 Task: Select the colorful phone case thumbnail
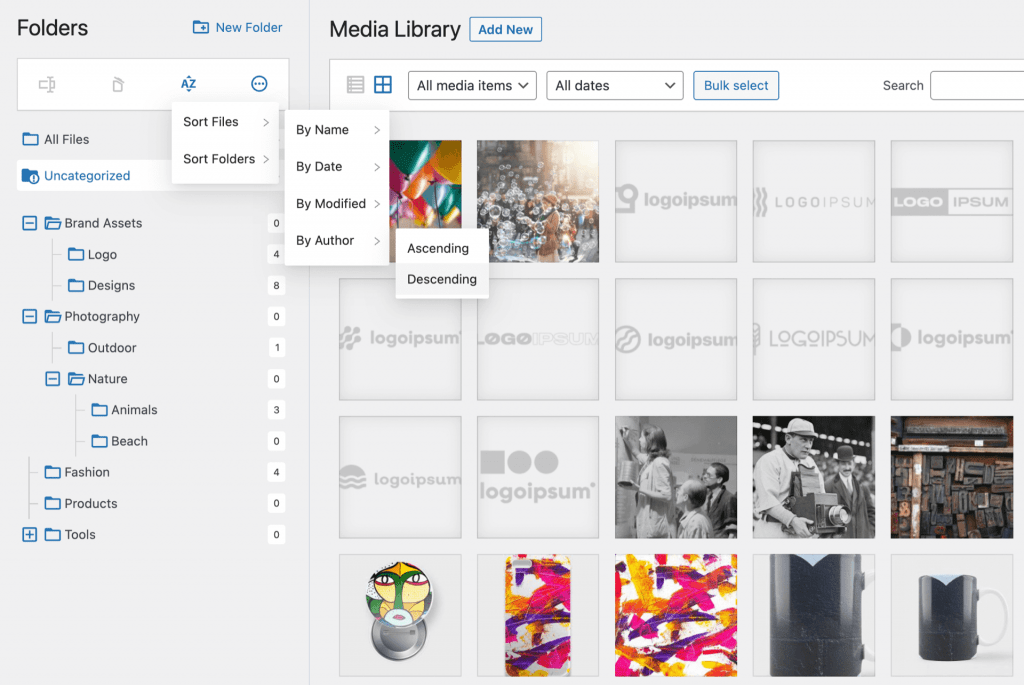click(537, 615)
